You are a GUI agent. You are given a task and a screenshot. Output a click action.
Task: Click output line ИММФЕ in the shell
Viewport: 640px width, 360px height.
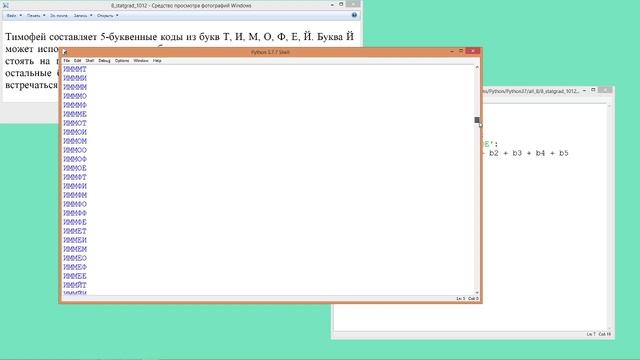coord(75,222)
